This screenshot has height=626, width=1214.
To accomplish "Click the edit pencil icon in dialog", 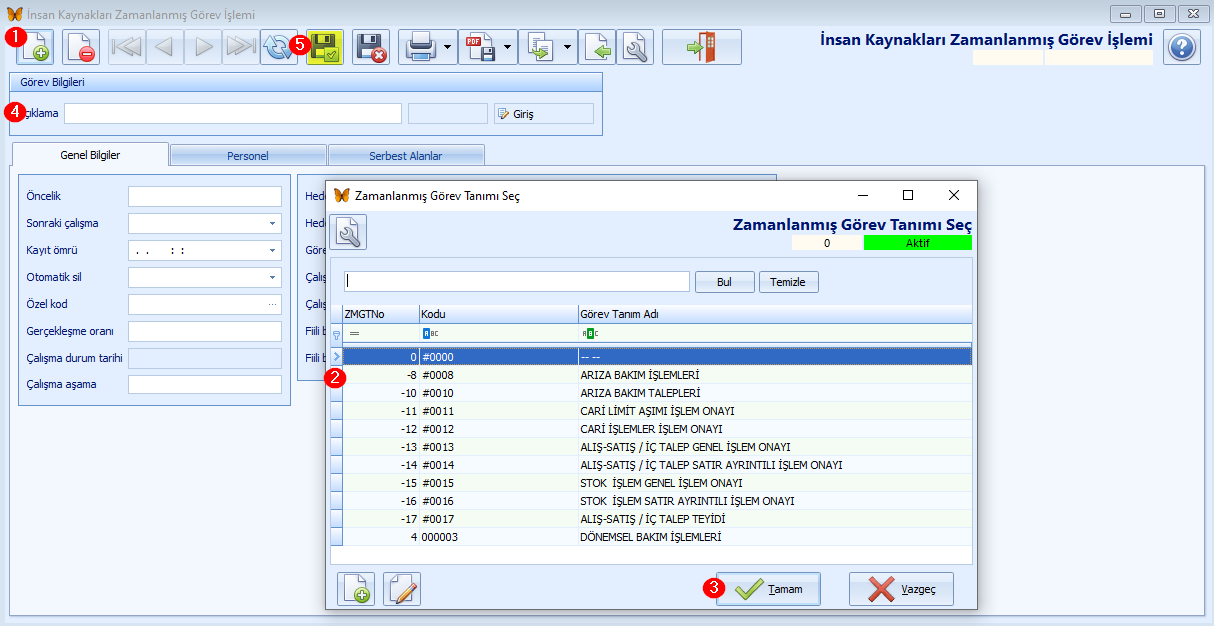I will [402, 589].
